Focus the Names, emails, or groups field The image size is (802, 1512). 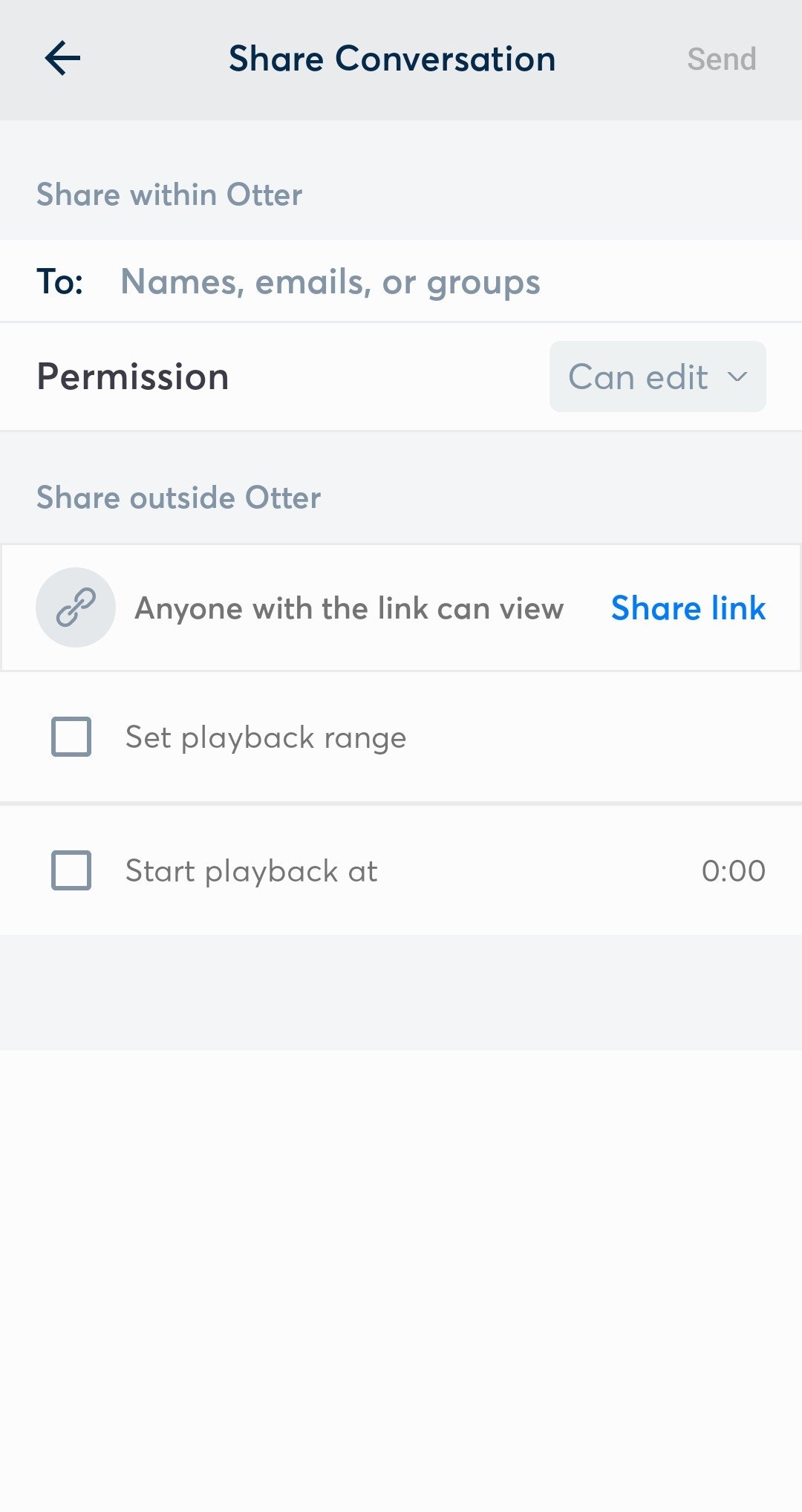point(330,281)
